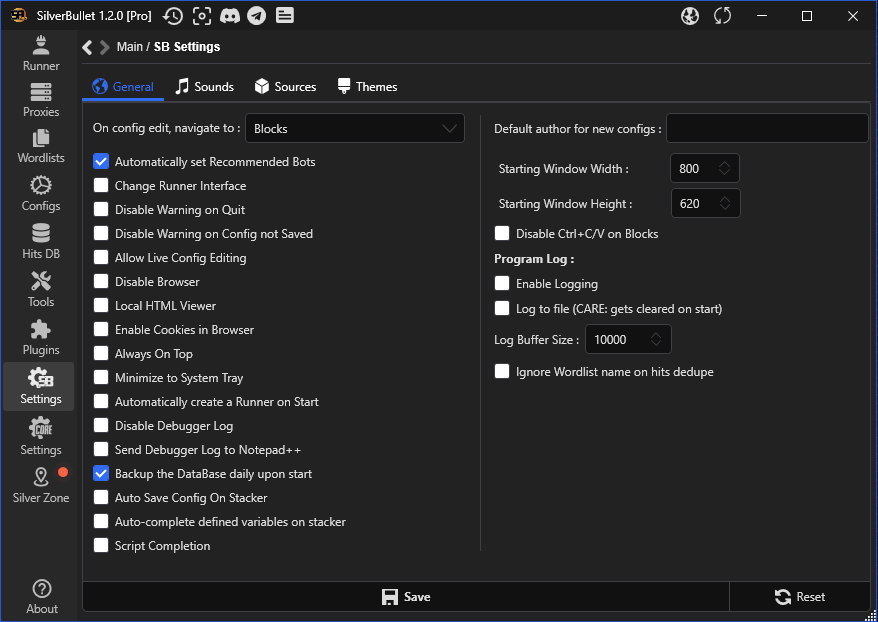Switch to the Sources tab
878x622 pixels.
click(x=286, y=87)
